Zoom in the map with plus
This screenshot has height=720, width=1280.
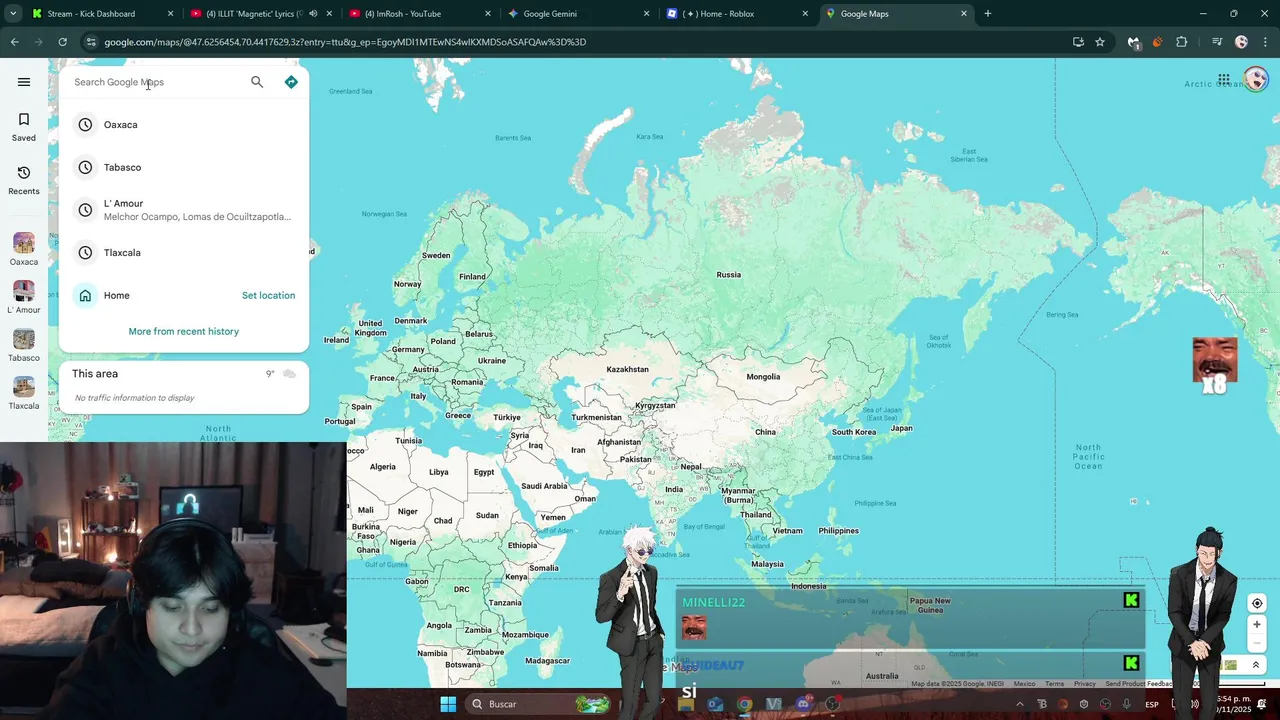pyautogui.click(x=1257, y=625)
